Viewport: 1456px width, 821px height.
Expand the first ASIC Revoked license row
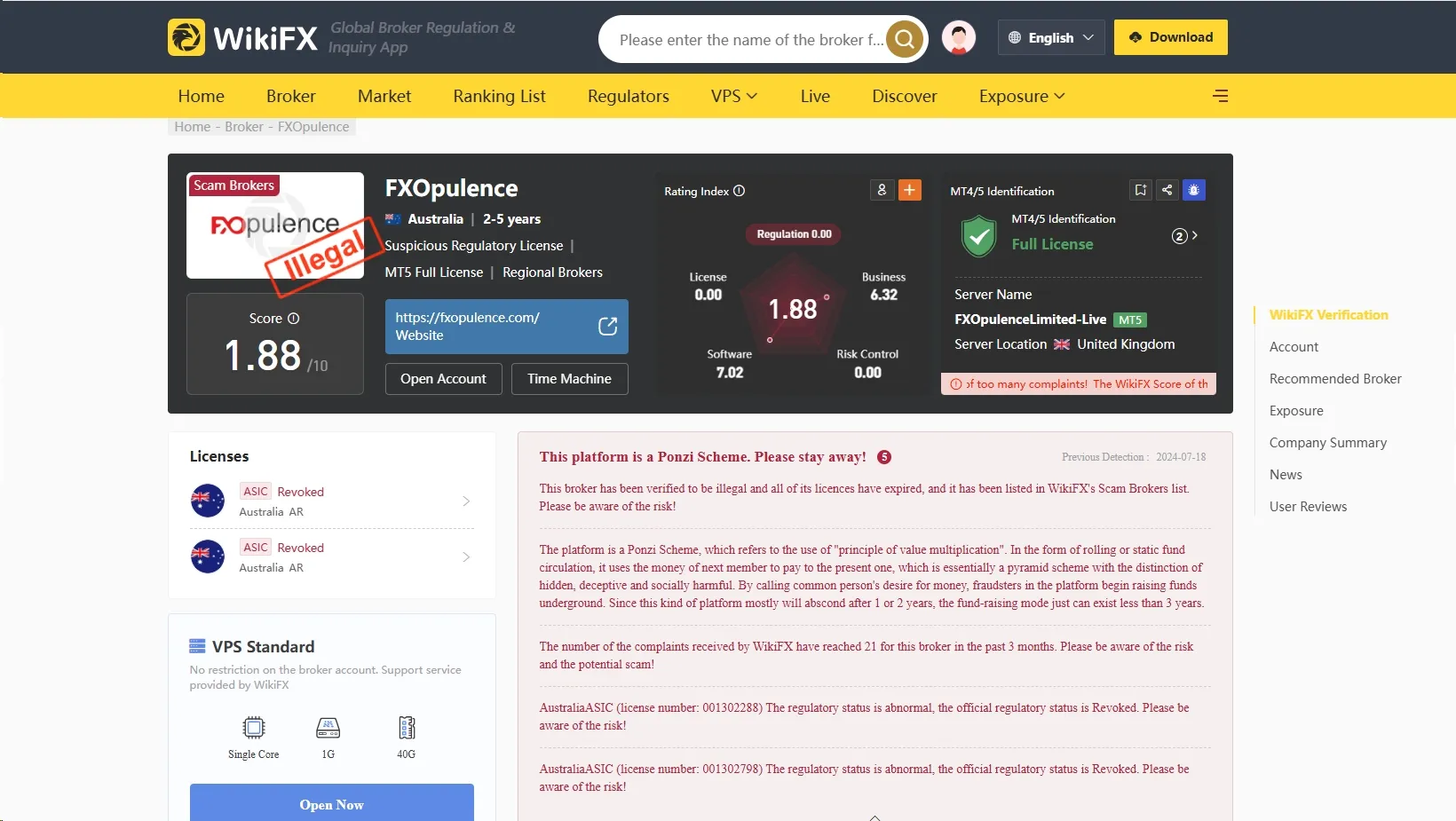[x=332, y=501]
